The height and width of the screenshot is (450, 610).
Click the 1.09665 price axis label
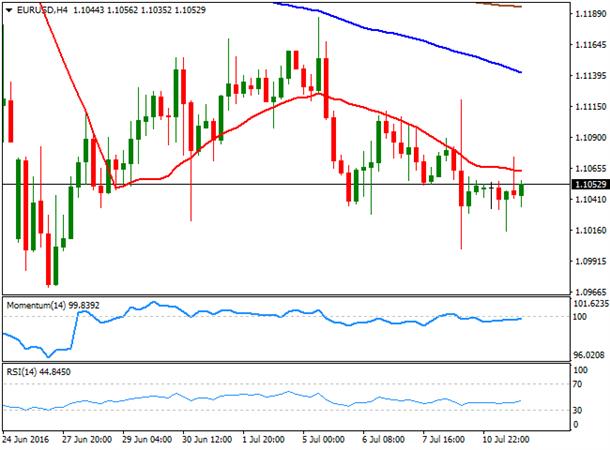(x=591, y=292)
